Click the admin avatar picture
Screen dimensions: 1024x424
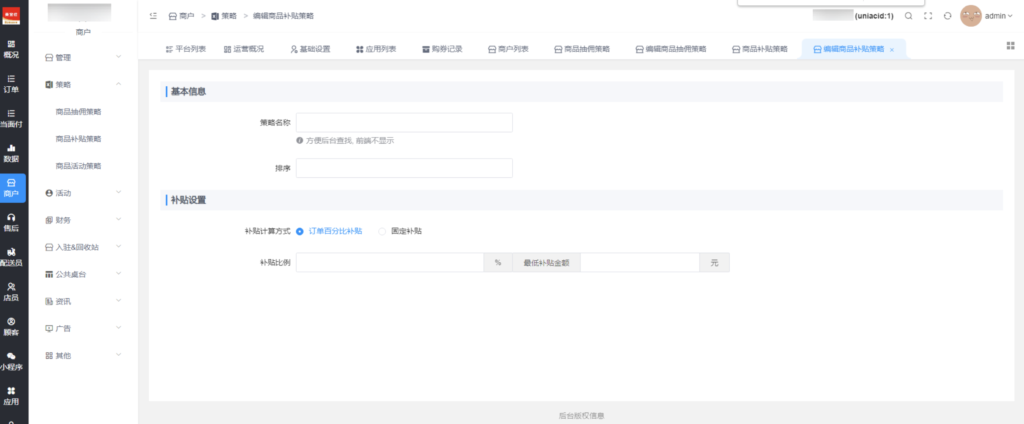coord(970,16)
